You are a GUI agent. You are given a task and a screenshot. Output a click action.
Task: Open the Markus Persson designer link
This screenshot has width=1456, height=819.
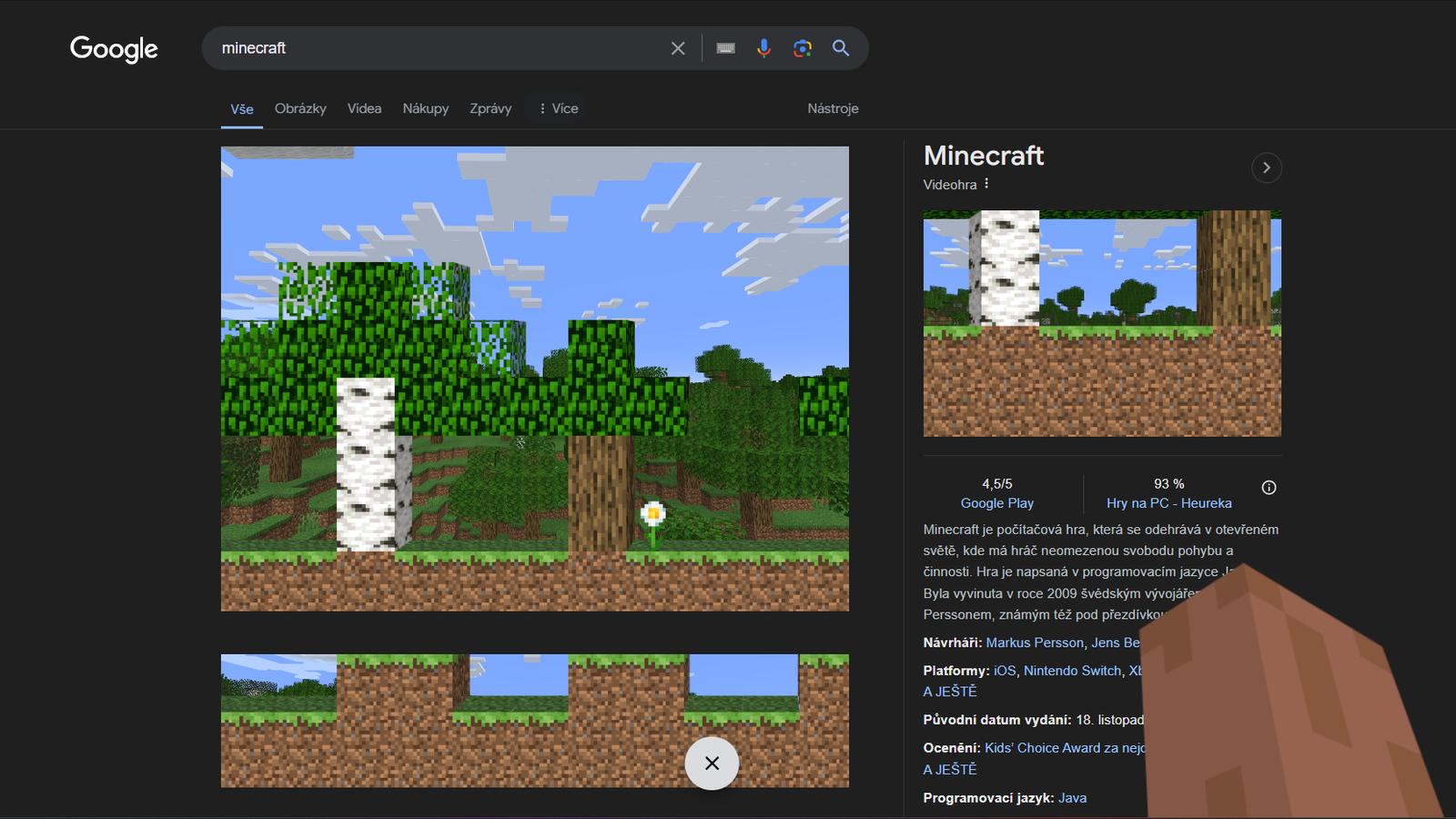(1035, 642)
